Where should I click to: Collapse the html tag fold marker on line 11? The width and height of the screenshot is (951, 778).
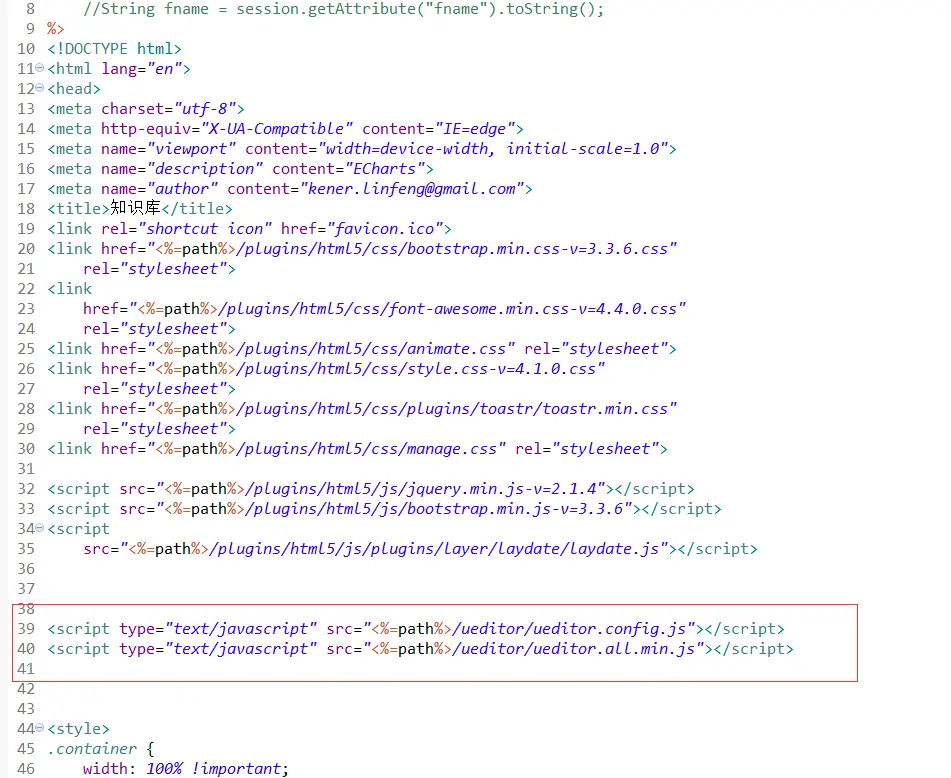click(39, 68)
